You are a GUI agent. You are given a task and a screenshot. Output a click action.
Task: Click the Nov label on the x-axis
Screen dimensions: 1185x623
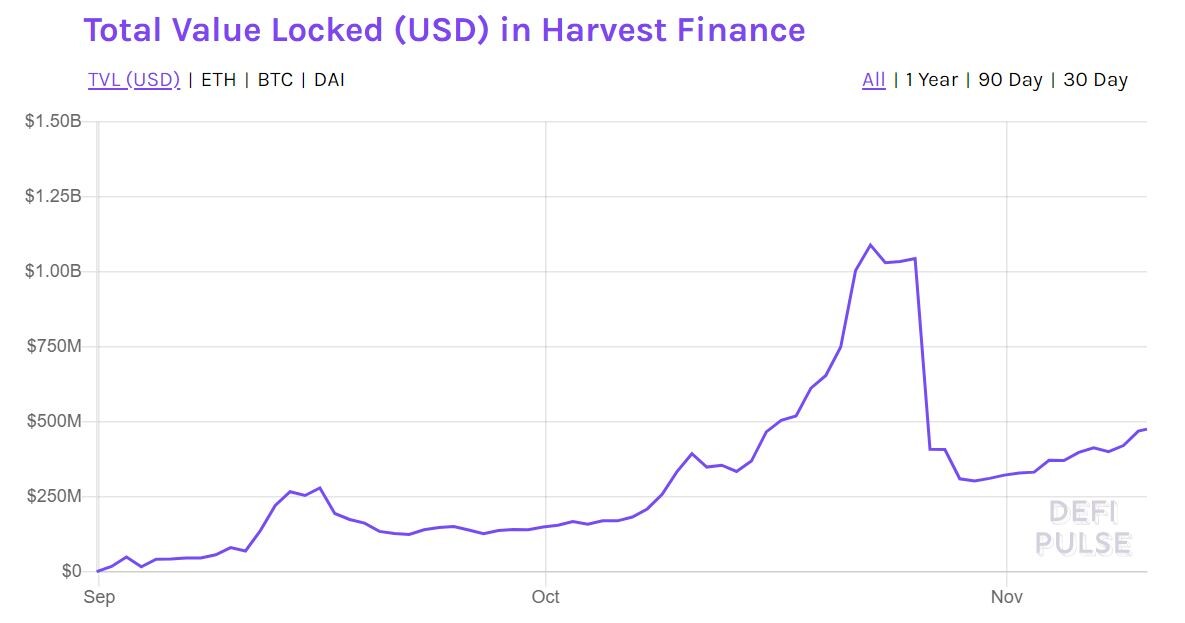[x=1007, y=597]
